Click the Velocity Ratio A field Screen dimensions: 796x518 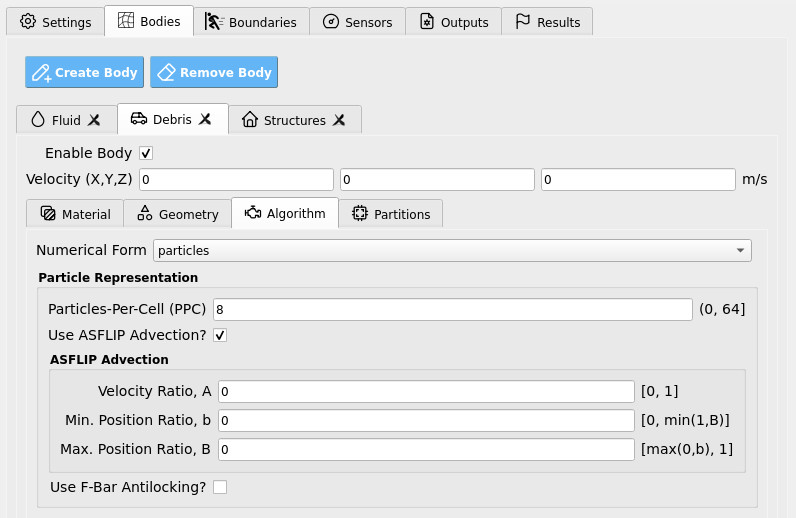pyautogui.click(x=426, y=391)
